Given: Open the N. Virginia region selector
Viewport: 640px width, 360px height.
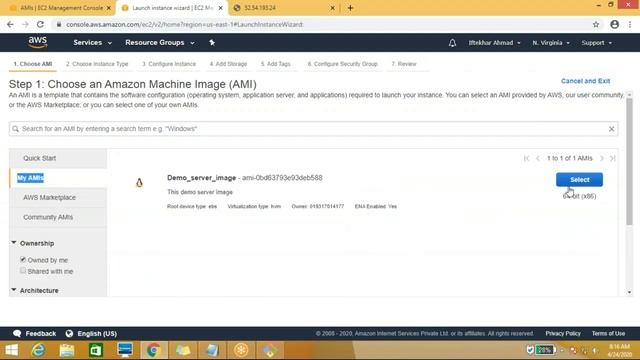Looking at the screenshot, I should [551, 43].
